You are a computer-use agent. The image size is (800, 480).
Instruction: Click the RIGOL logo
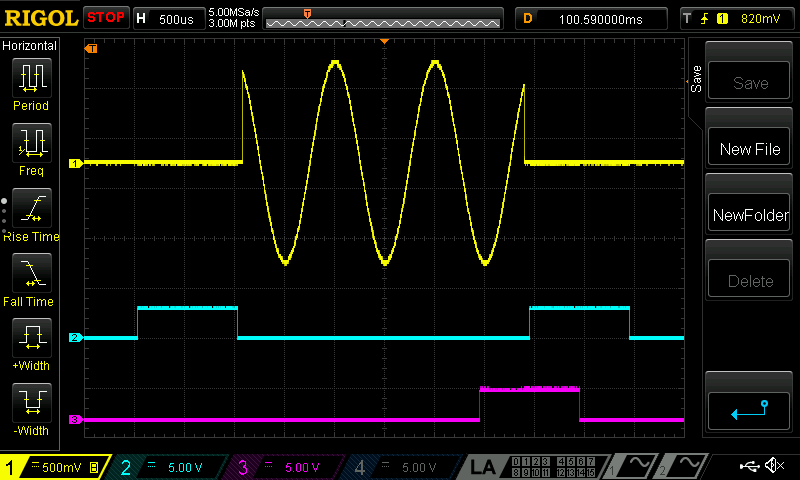[x=41, y=18]
